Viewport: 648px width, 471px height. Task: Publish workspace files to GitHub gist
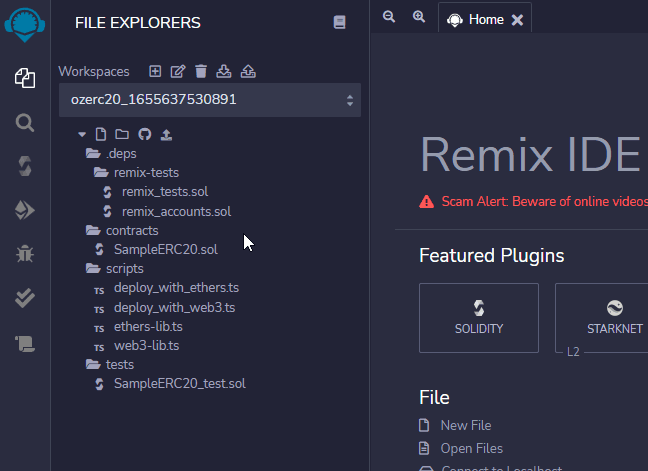[145, 134]
